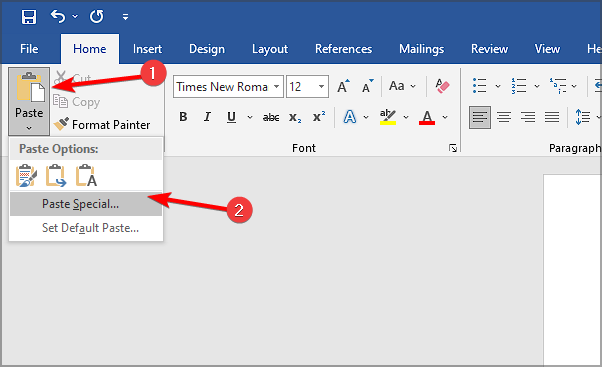The width and height of the screenshot is (602, 367).
Task: Click the Save icon in quick access toolbar
Action: [x=29, y=17]
